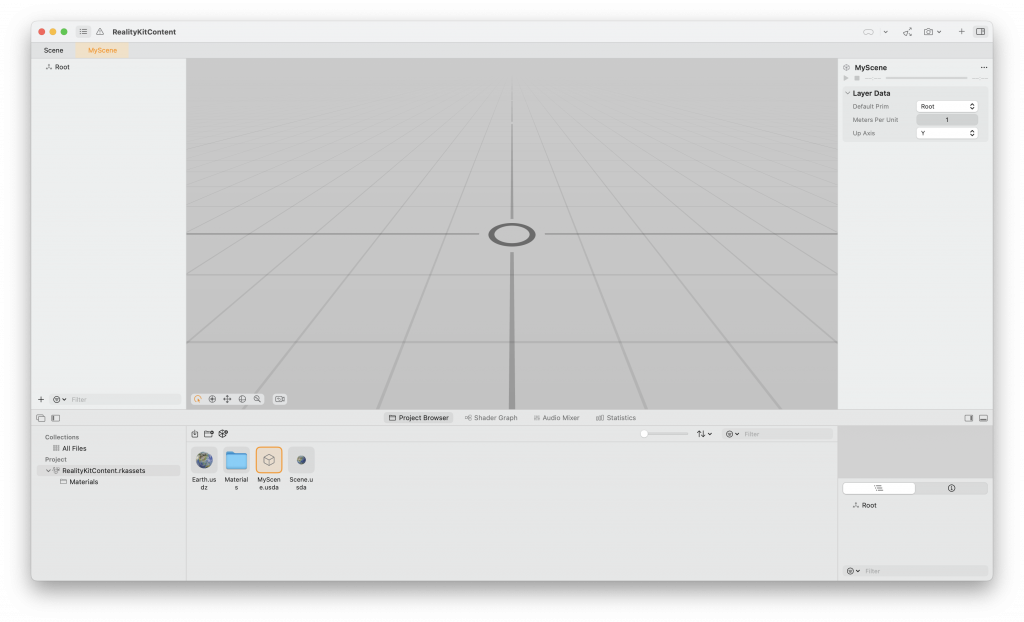Select the Scene.usda file thumbnail
The image size is (1024, 622).
pos(301,460)
